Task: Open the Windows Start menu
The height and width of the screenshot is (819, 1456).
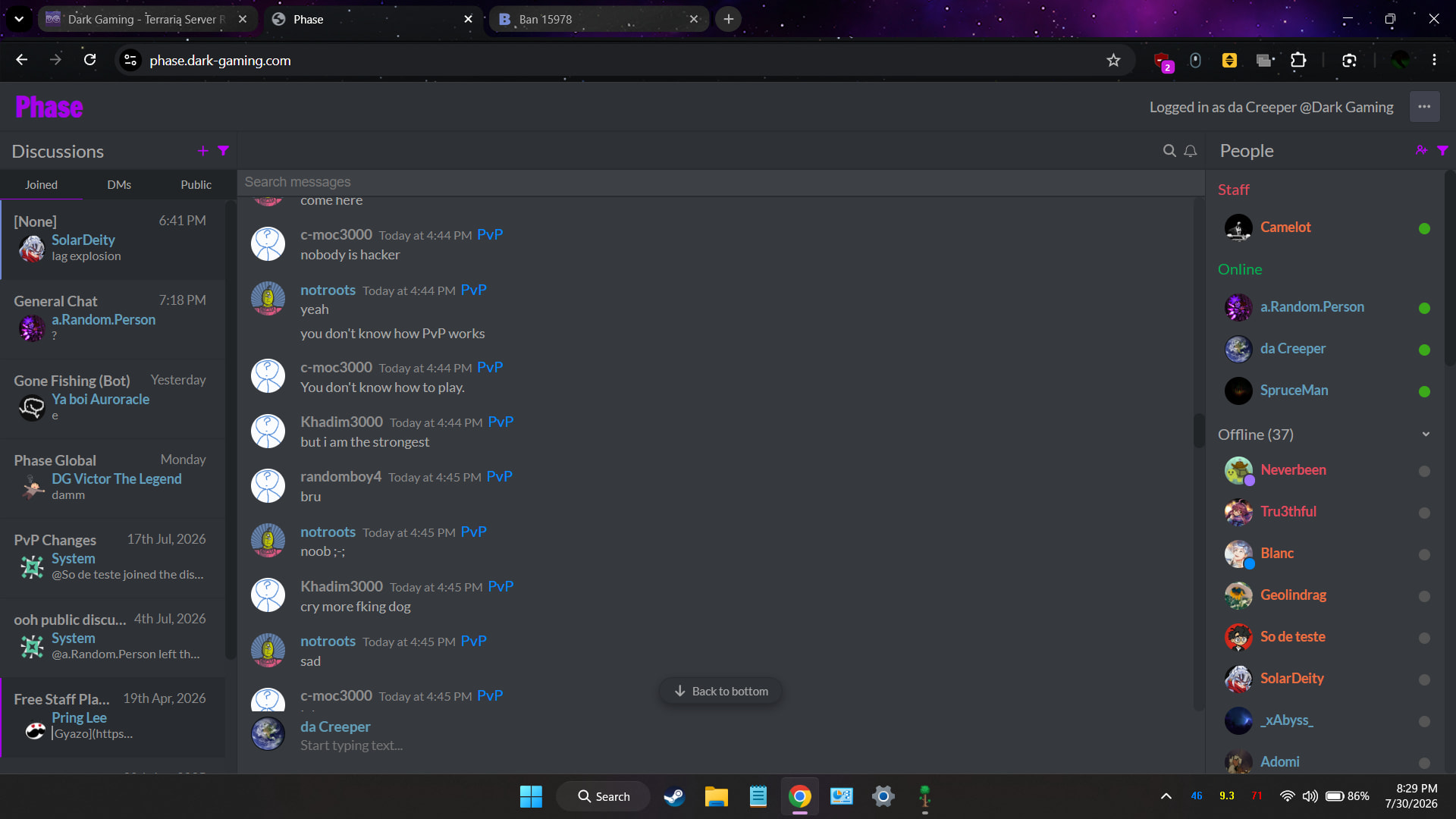Action: (531, 796)
